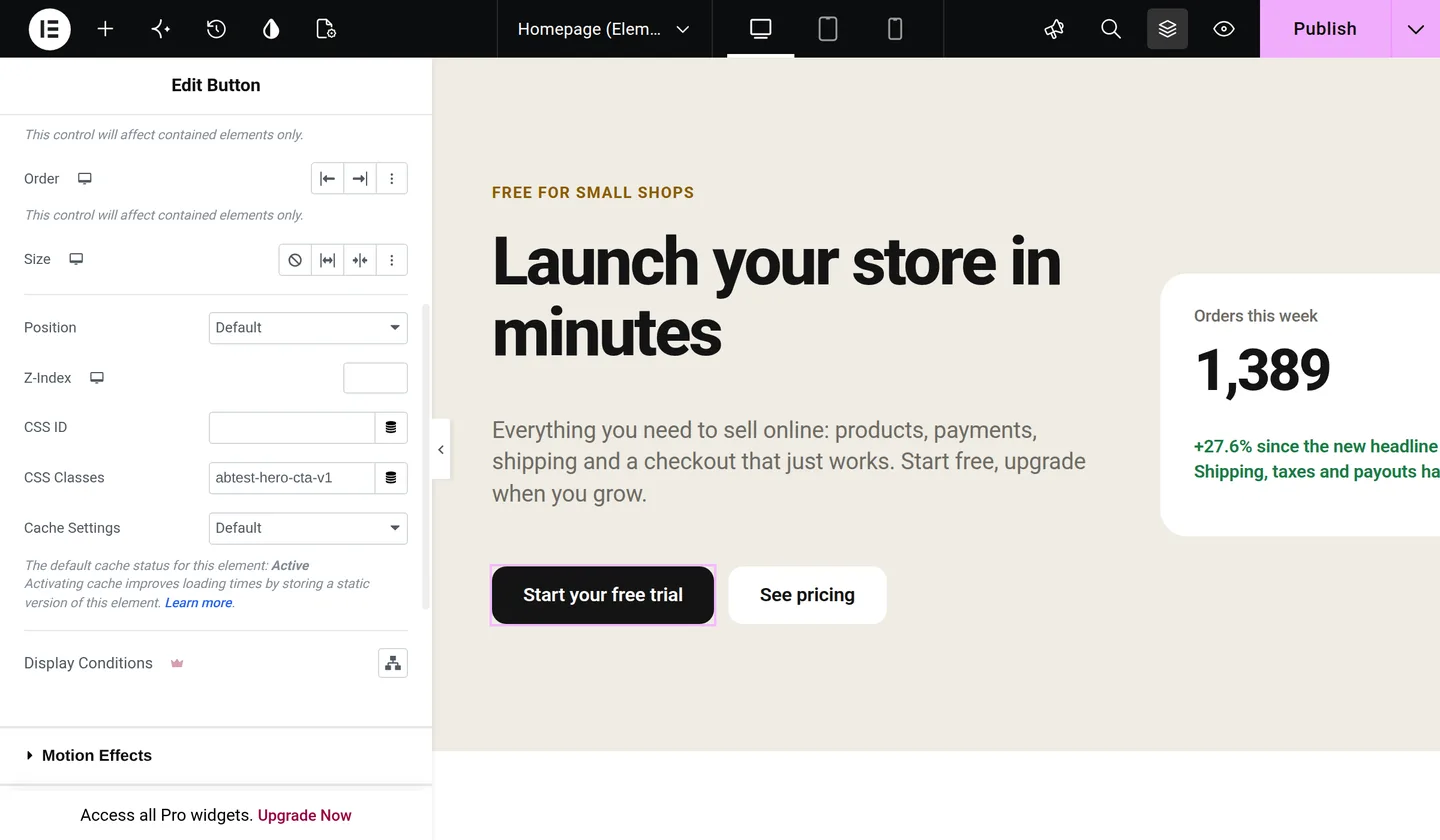This screenshot has height=840, width=1440.
Task: Collapse the editing panel with side arrow
Action: click(x=441, y=450)
